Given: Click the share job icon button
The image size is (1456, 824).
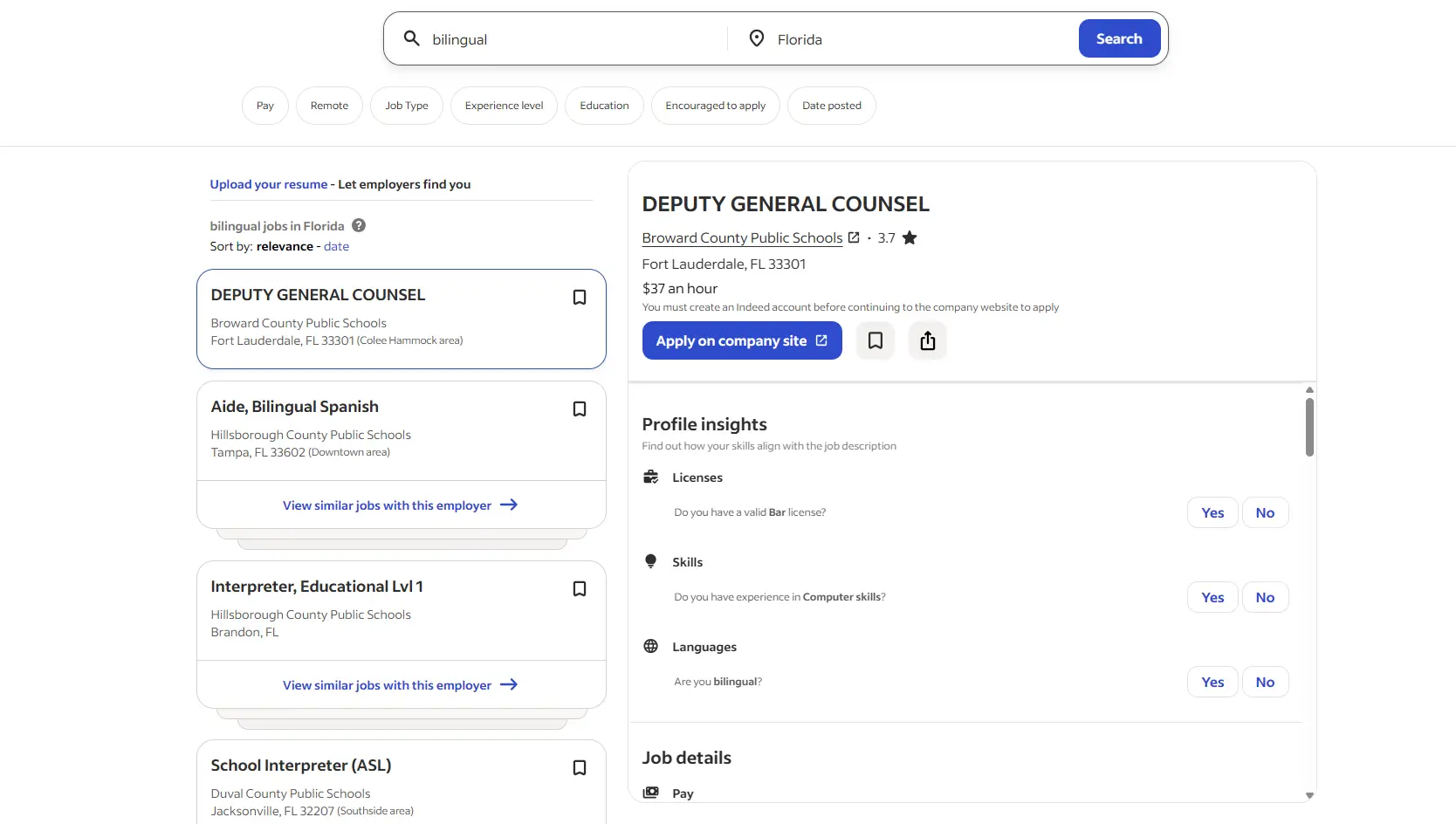Looking at the screenshot, I should point(928,340).
